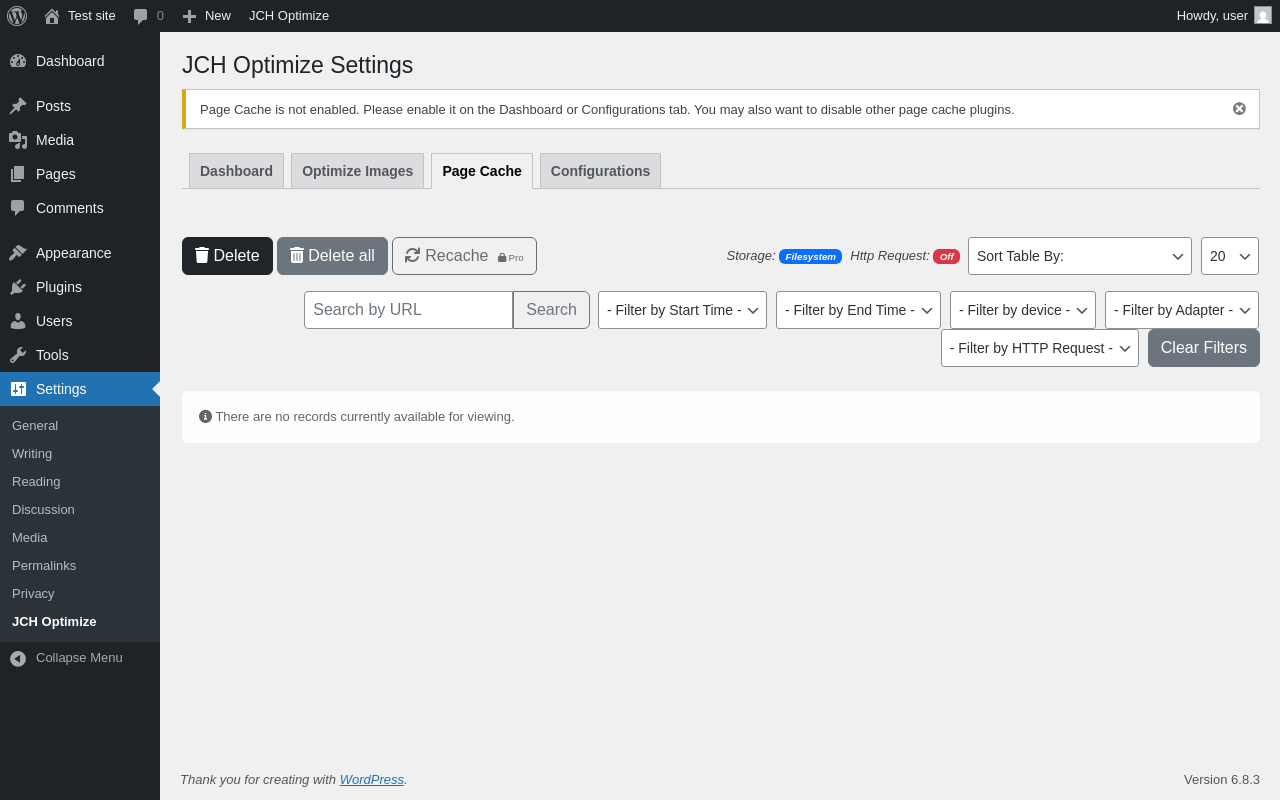1280x800 pixels.
Task: Click the Pro lock icon on Recache
Action: (502, 258)
